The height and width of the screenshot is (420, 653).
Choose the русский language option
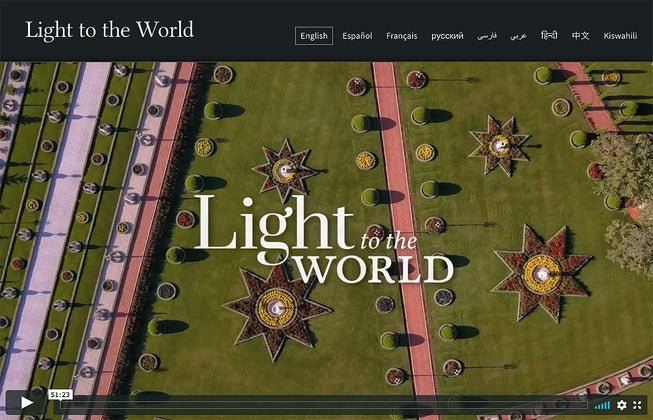[447, 36]
